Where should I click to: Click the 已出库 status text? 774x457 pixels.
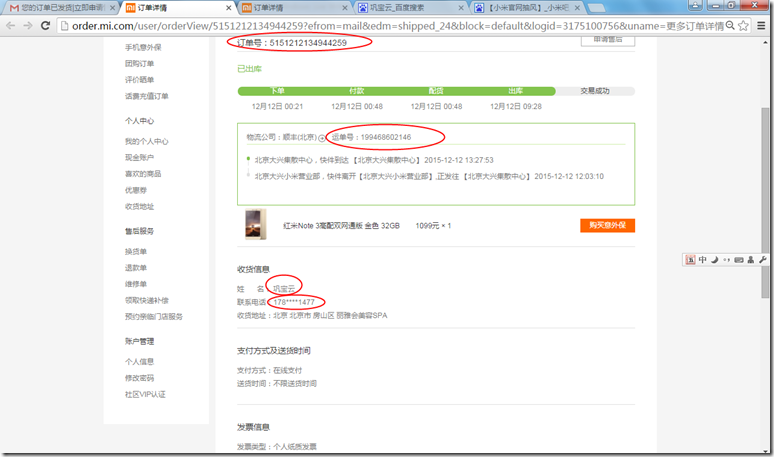(249, 69)
